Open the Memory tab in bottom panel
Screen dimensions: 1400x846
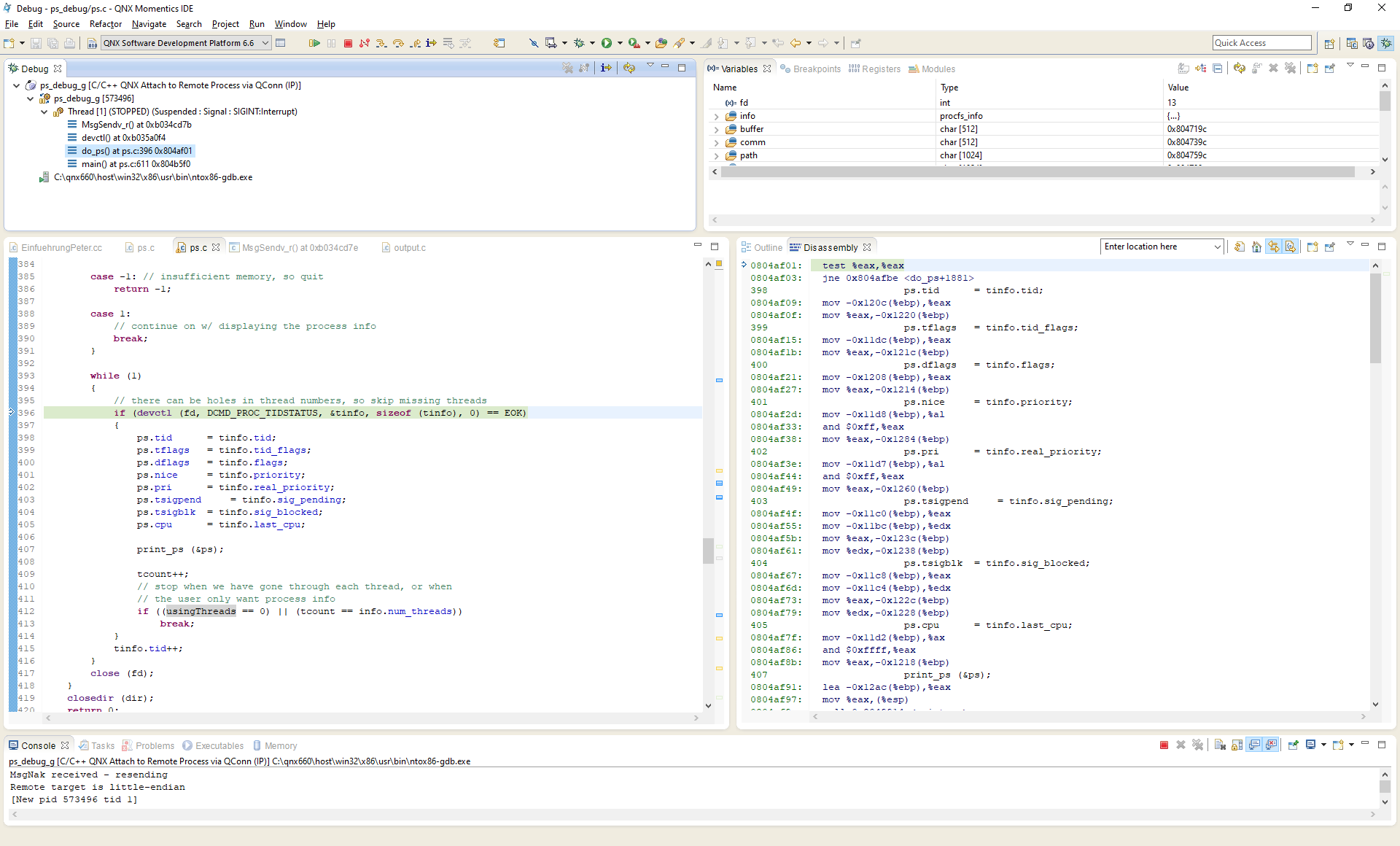click(280, 746)
